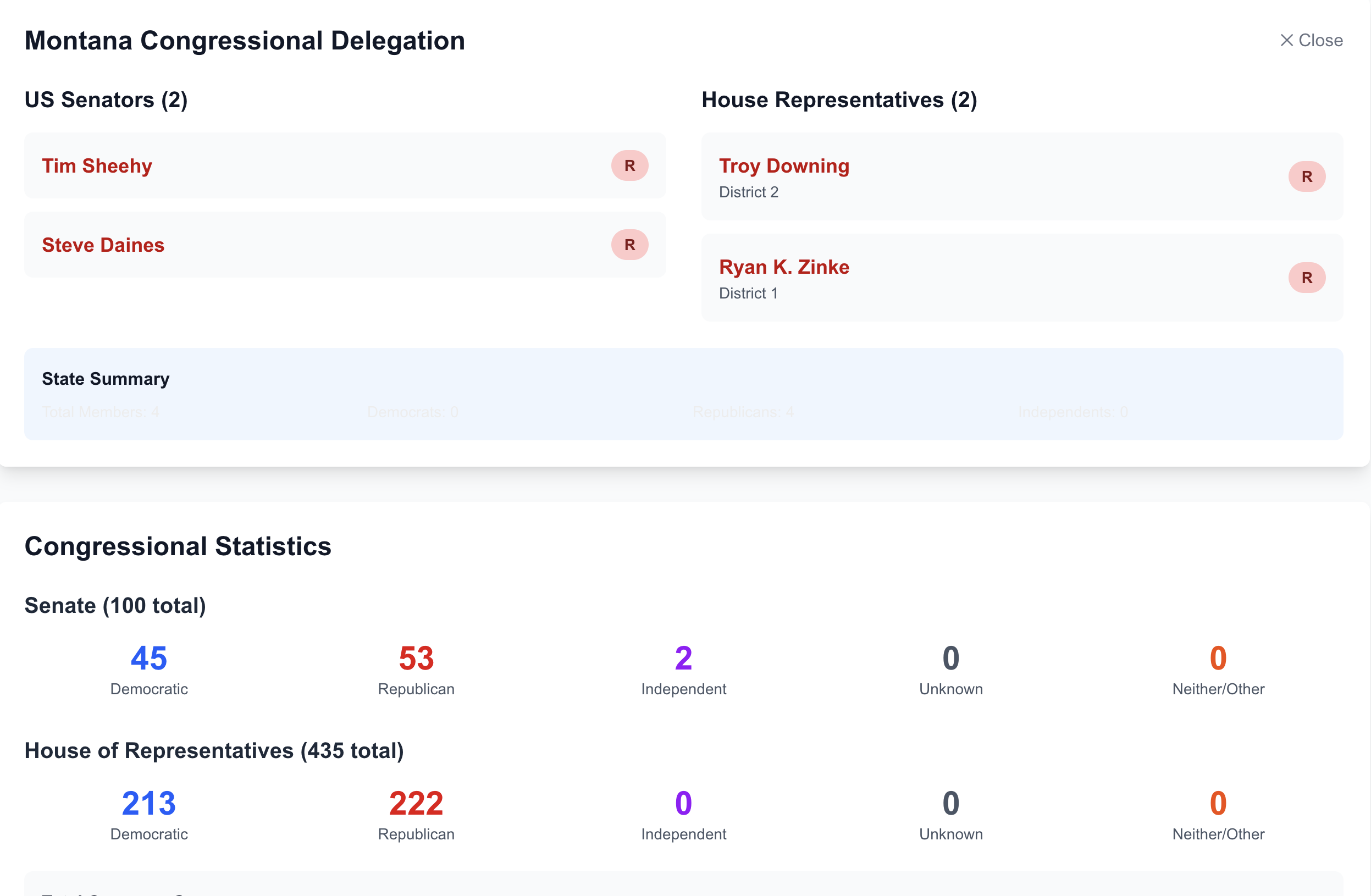Click the Senate Neither/Other count
This screenshot has height=896, width=1371.
[1218, 658]
